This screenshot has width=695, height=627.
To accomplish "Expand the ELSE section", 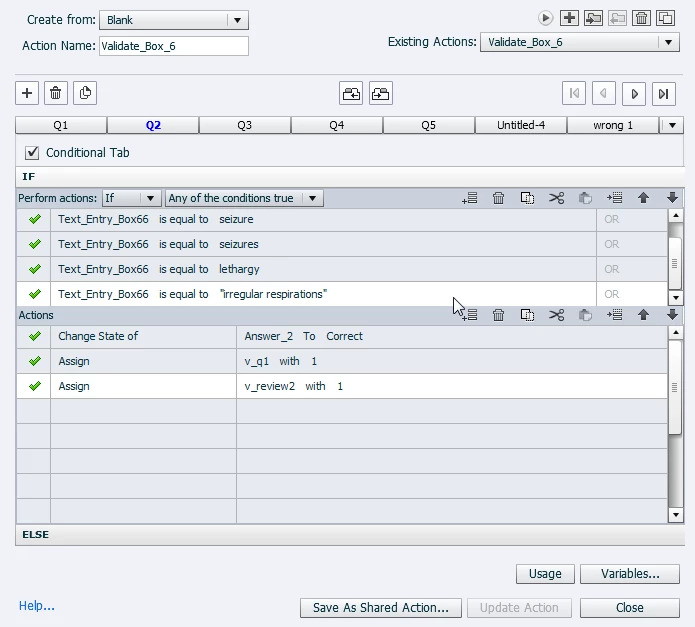I will (350, 535).
